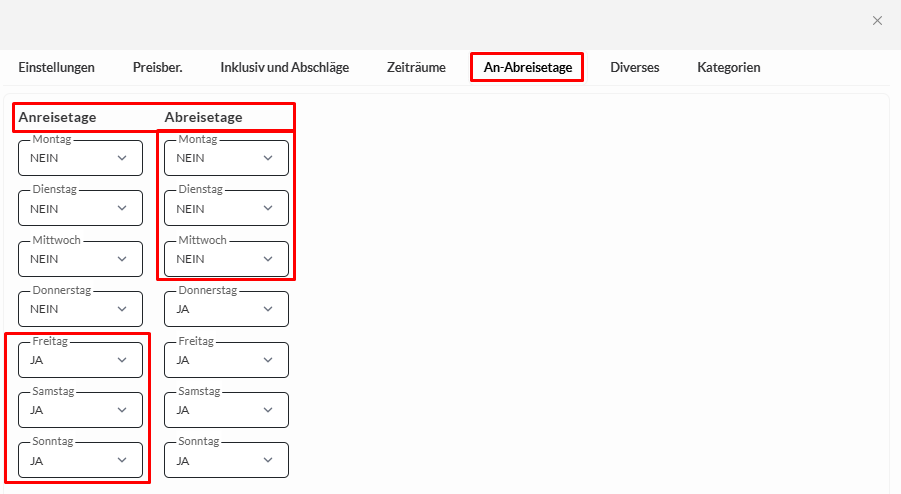
Task: Expand the Abreisetage Dienstag dropdown
Action: coord(226,209)
